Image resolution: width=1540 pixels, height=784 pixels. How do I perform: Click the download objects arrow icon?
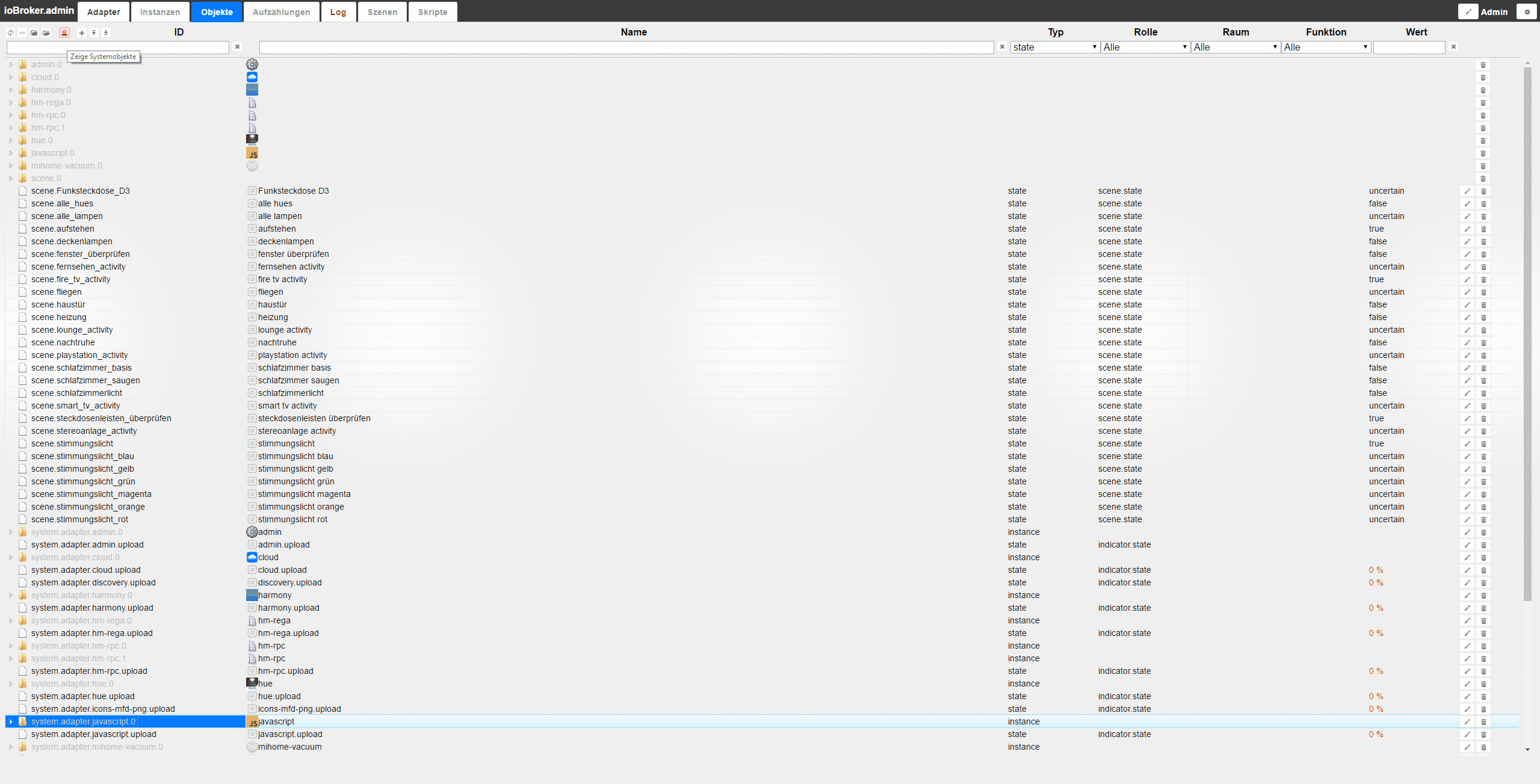(x=106, y=33)
